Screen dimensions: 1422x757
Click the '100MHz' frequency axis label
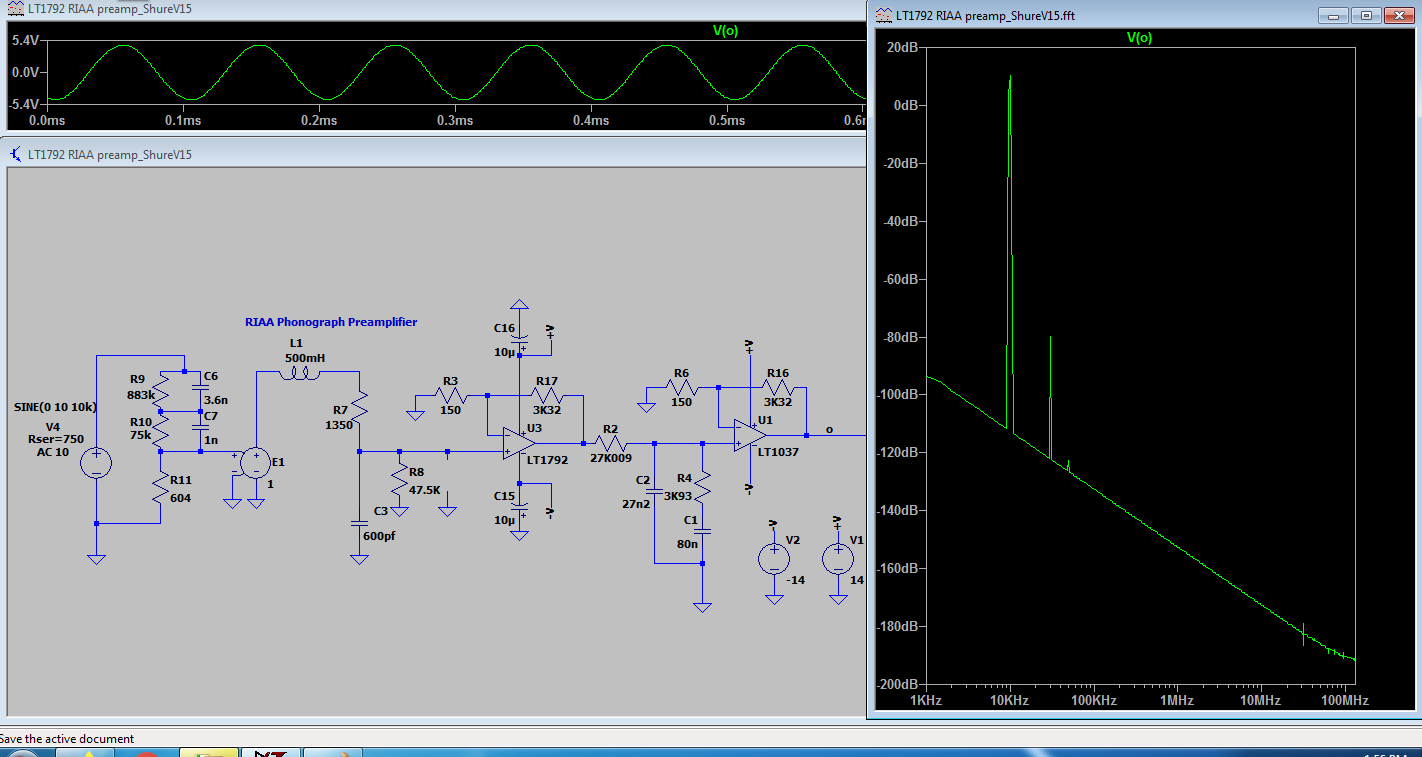coord(1344,700)
